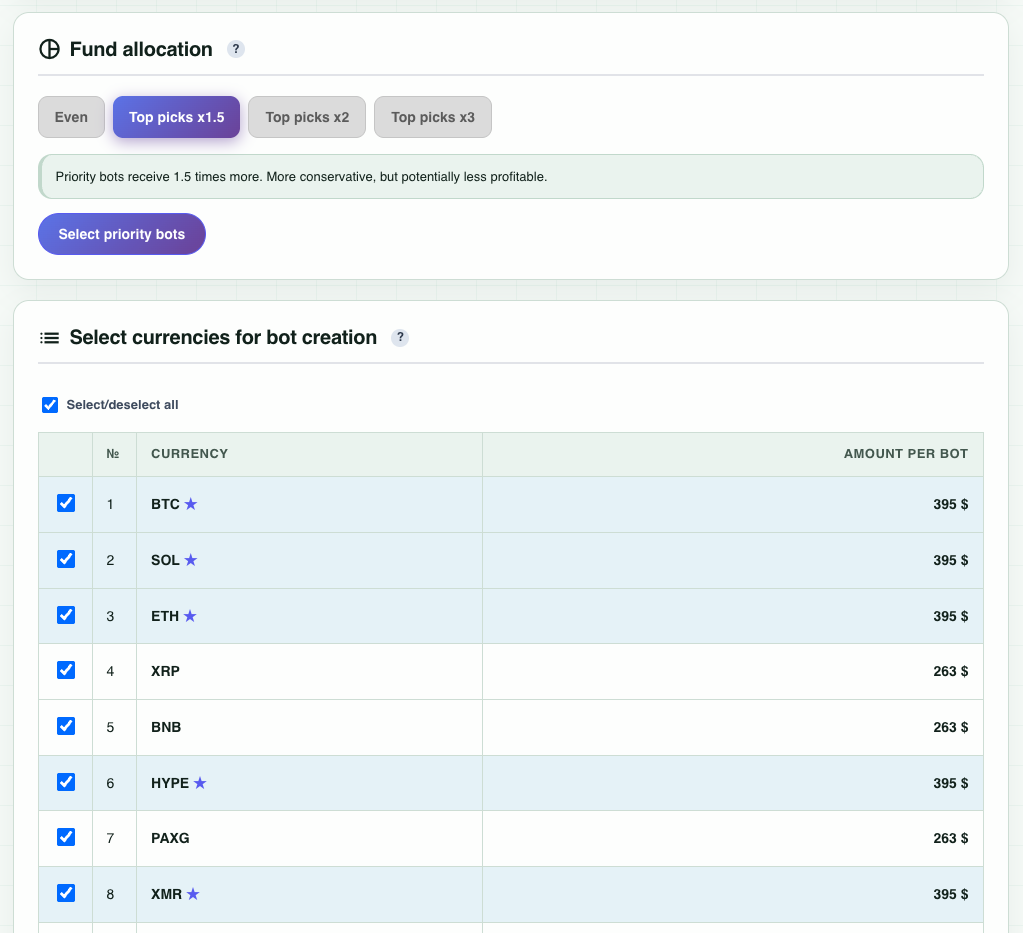Click the HYPE currency name
Screen dimensions: 1023x933
(170, 783)
